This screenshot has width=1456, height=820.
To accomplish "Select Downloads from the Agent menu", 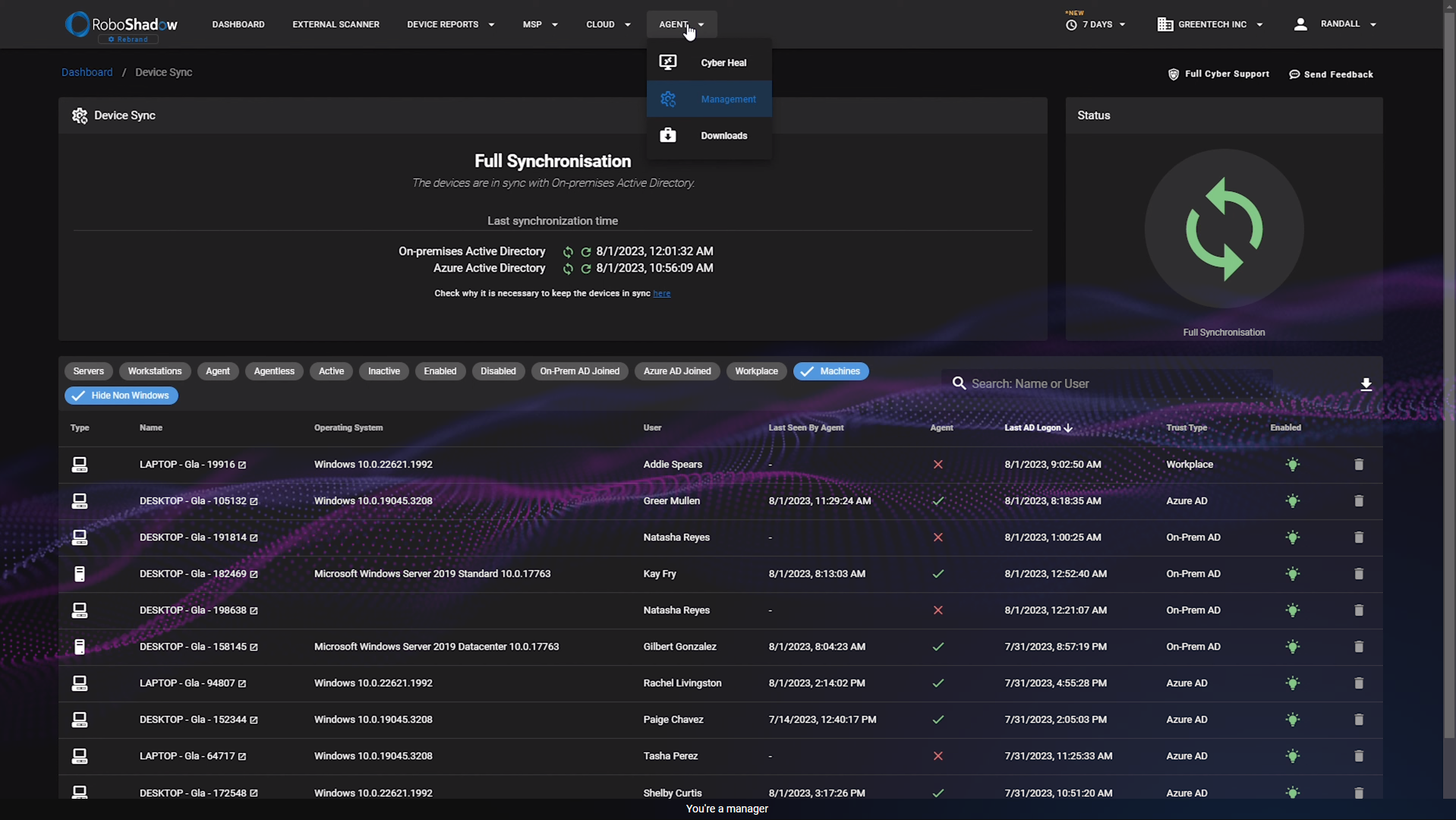I will [723, 136].
